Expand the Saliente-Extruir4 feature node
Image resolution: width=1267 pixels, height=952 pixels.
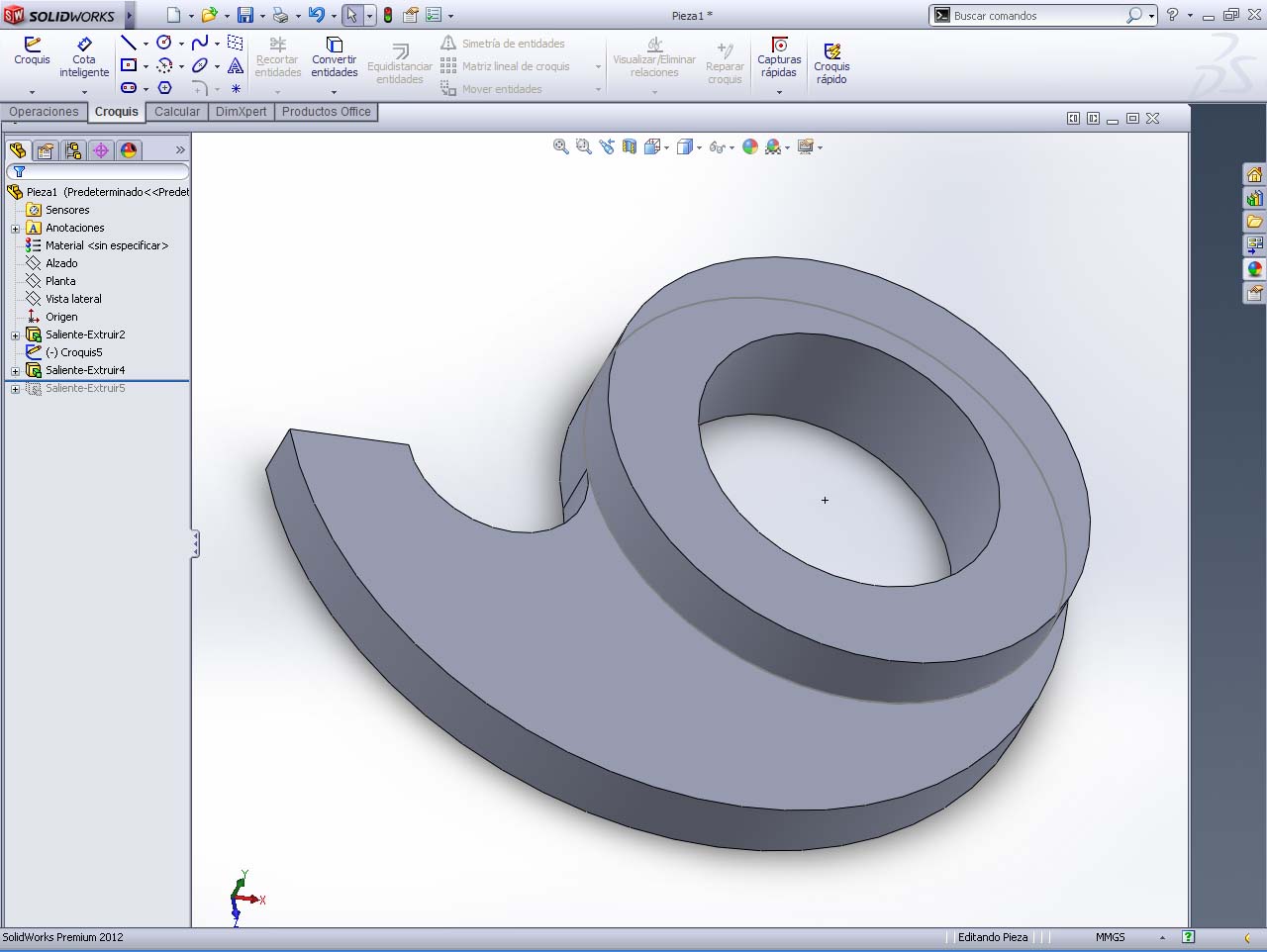(x=15, y=371)
